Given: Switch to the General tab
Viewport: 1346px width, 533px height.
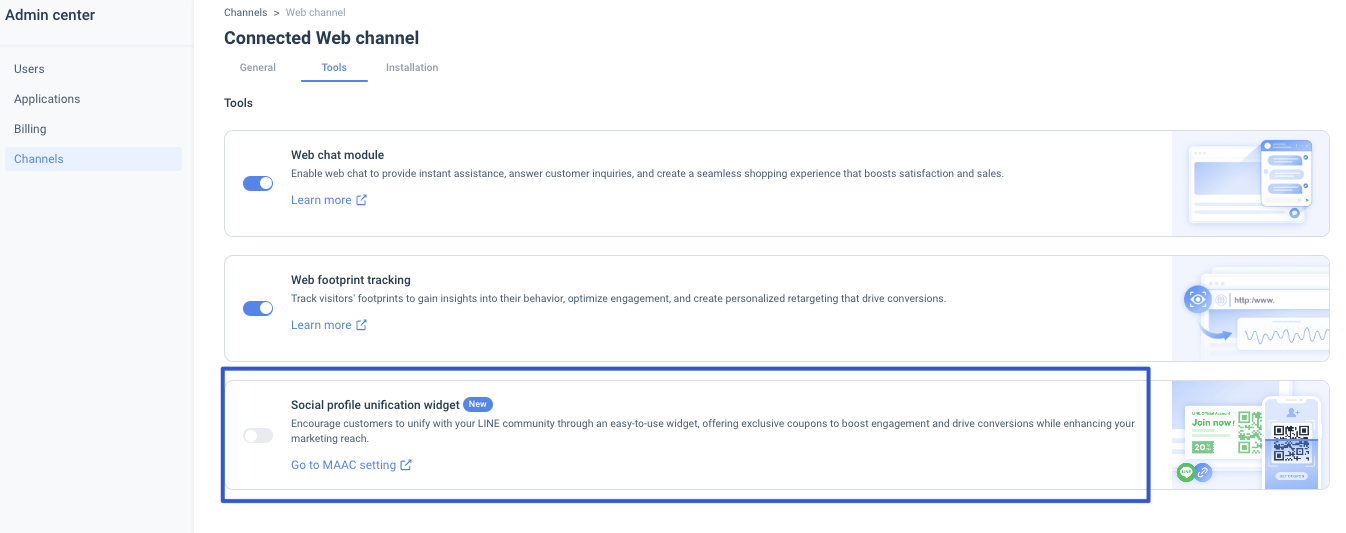Looking at the screenshot, I should [x=258, y=68].
